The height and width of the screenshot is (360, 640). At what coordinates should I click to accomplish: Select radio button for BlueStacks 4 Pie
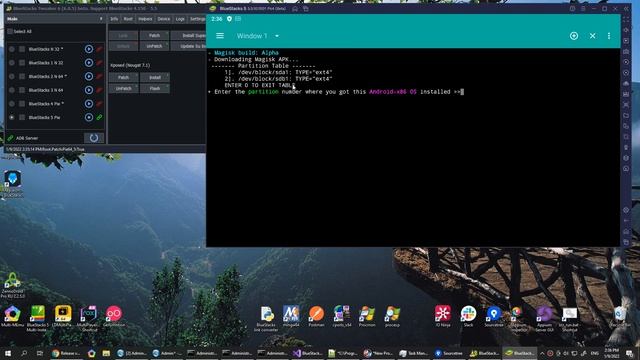point(11,104)
